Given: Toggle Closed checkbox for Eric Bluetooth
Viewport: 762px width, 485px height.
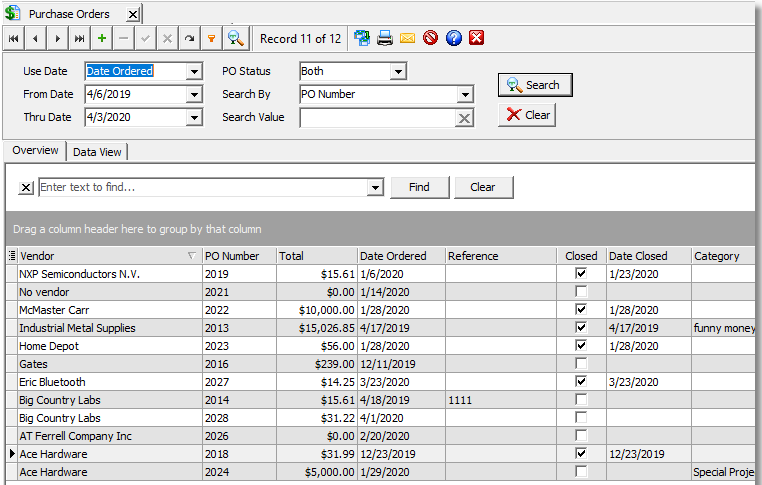Looking at the screenshot, I should tap(581, 381).
